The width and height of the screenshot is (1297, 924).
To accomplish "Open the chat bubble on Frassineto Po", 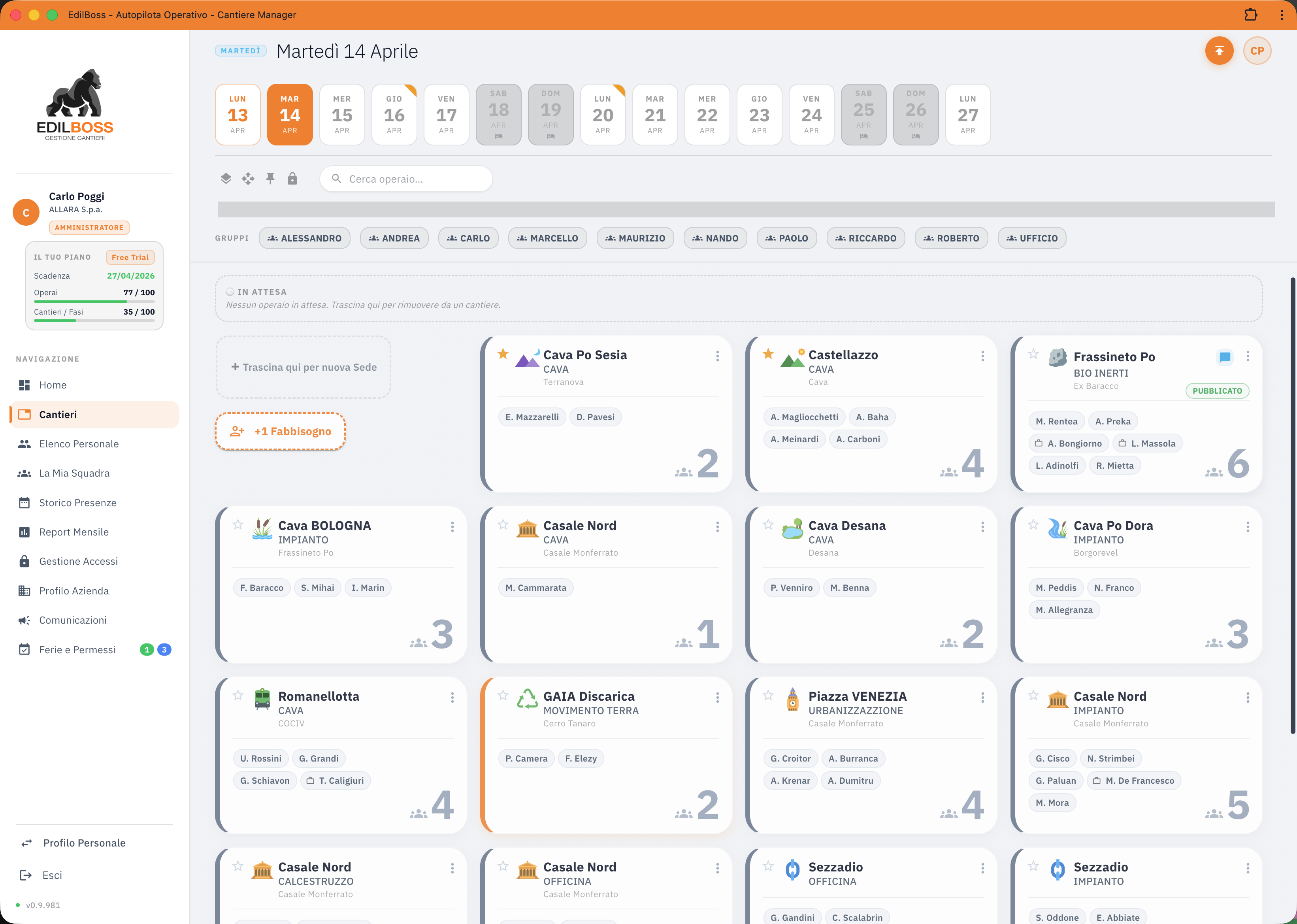I will click(x=1225, y=357).
